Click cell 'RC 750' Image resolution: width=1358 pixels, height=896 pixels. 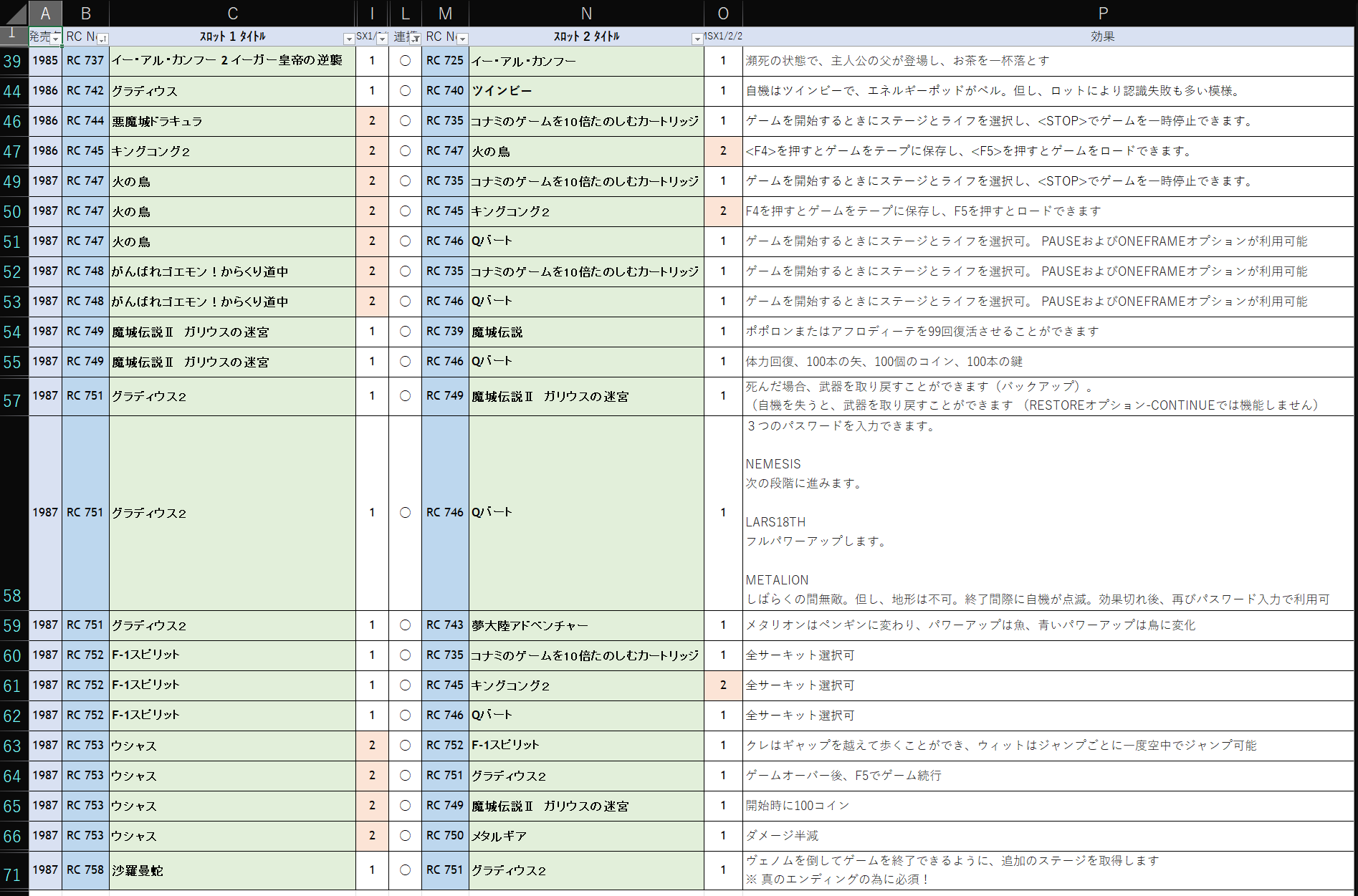[445, 836]
